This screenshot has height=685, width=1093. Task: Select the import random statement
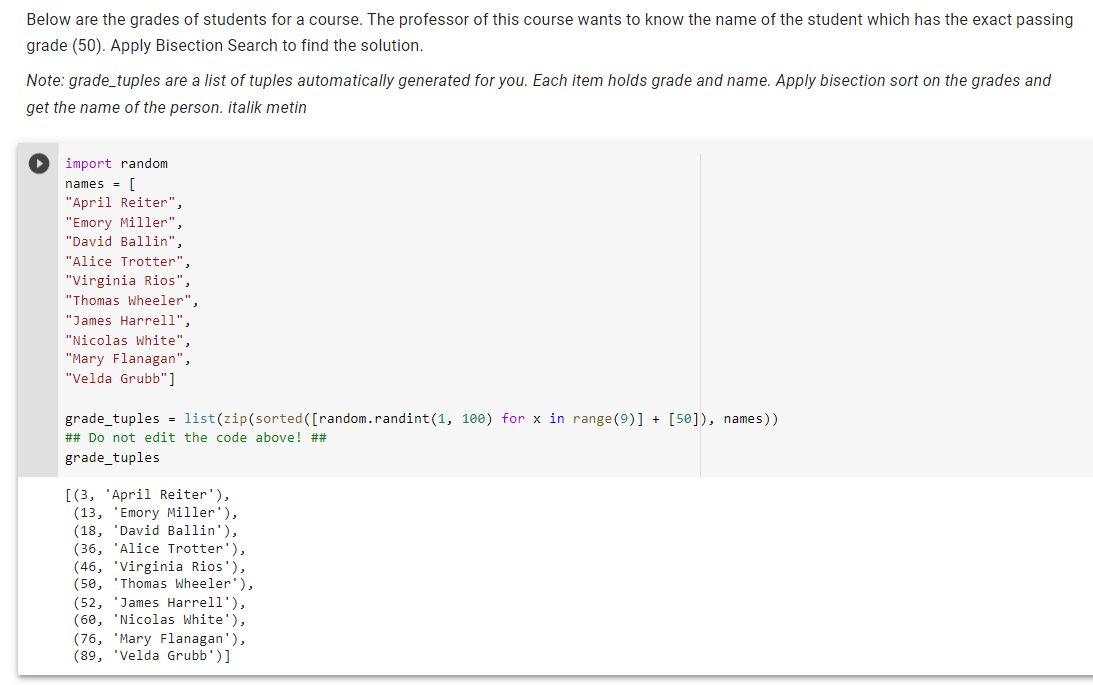(x=118, y=163)
